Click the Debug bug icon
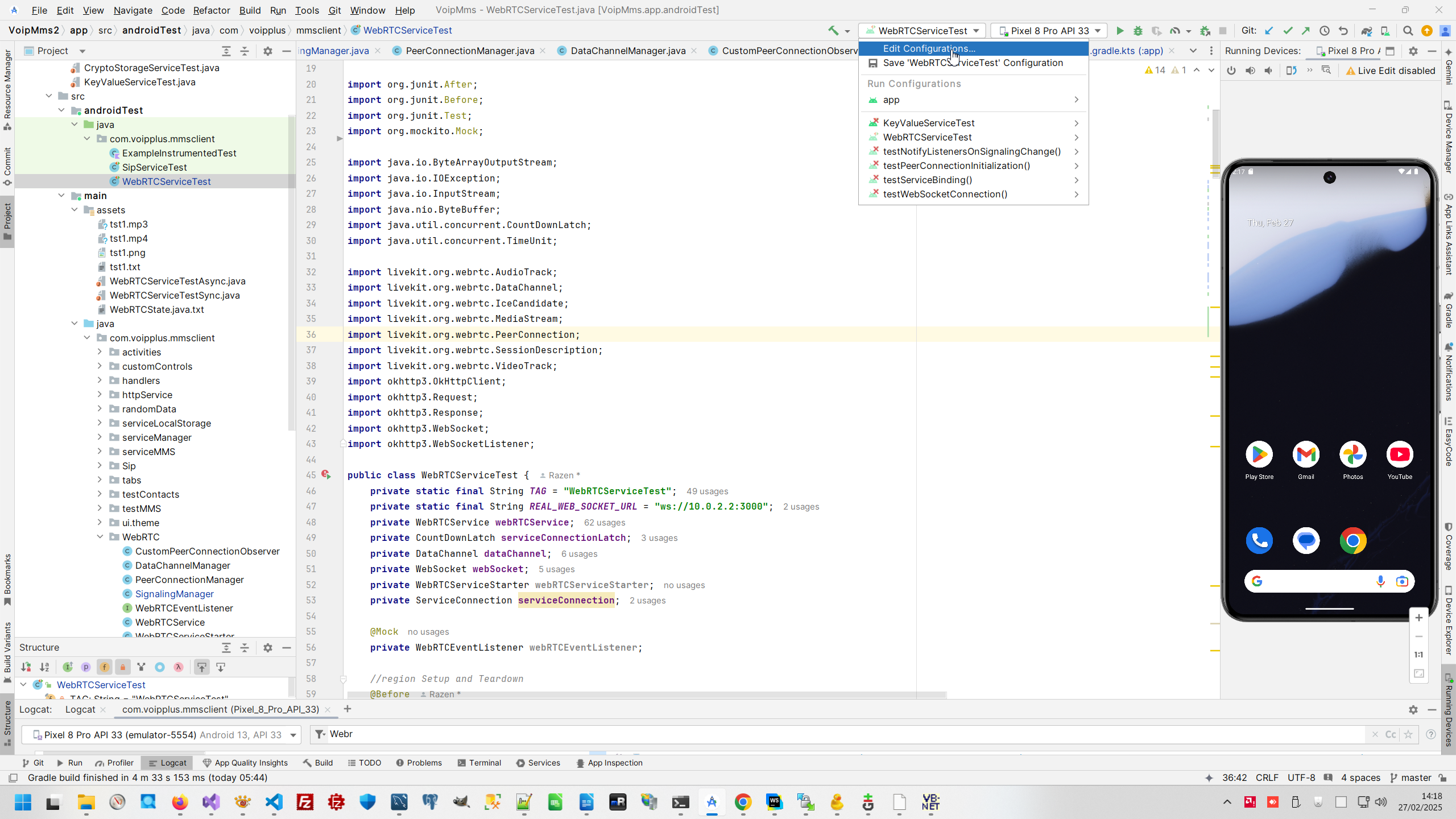1456x819 pixels. [1138, 31]
